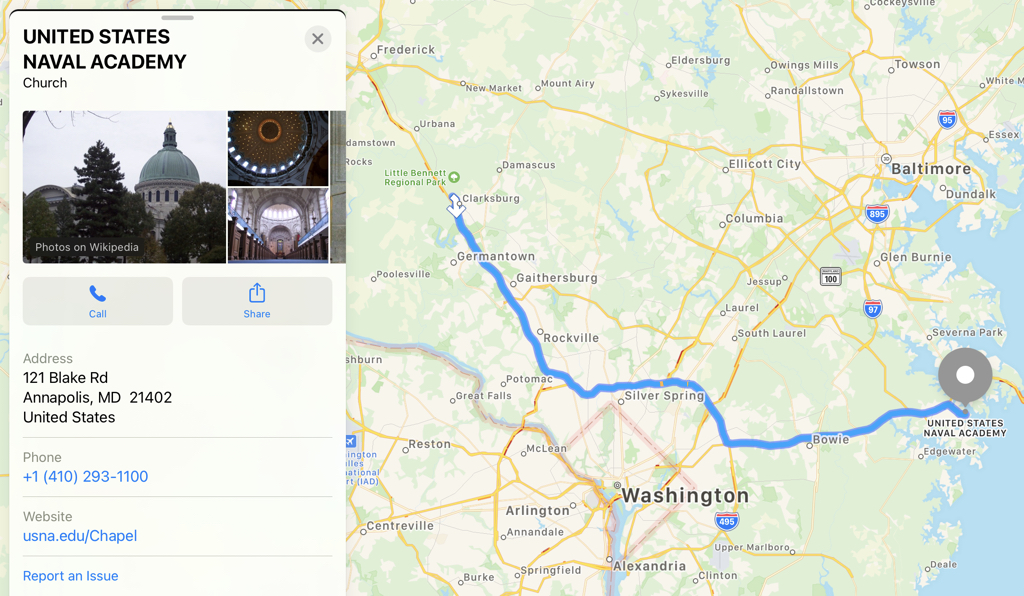Viewport: 1024px width, 596px height.
Task: Tap the +1 (410) 293-1100 phone number
Action: pos(86,477)
